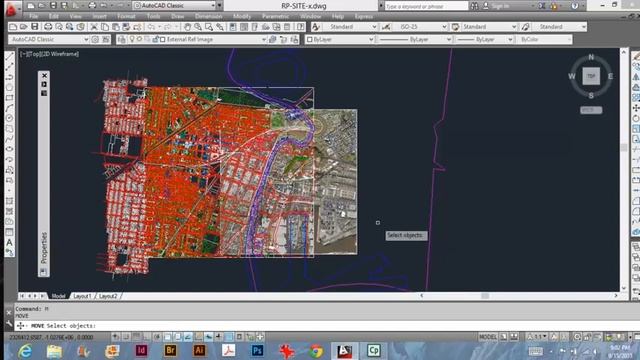Open Google Chrome from the taskbar
Image resolution: width=640 pixels, height=360 pixels.
pyautogui.click(x=315, y=351)
